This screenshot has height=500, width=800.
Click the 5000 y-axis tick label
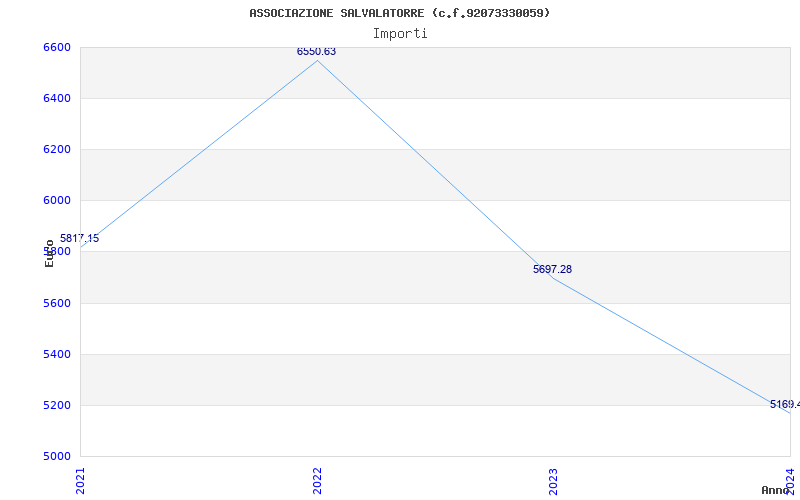pos(57,456)
